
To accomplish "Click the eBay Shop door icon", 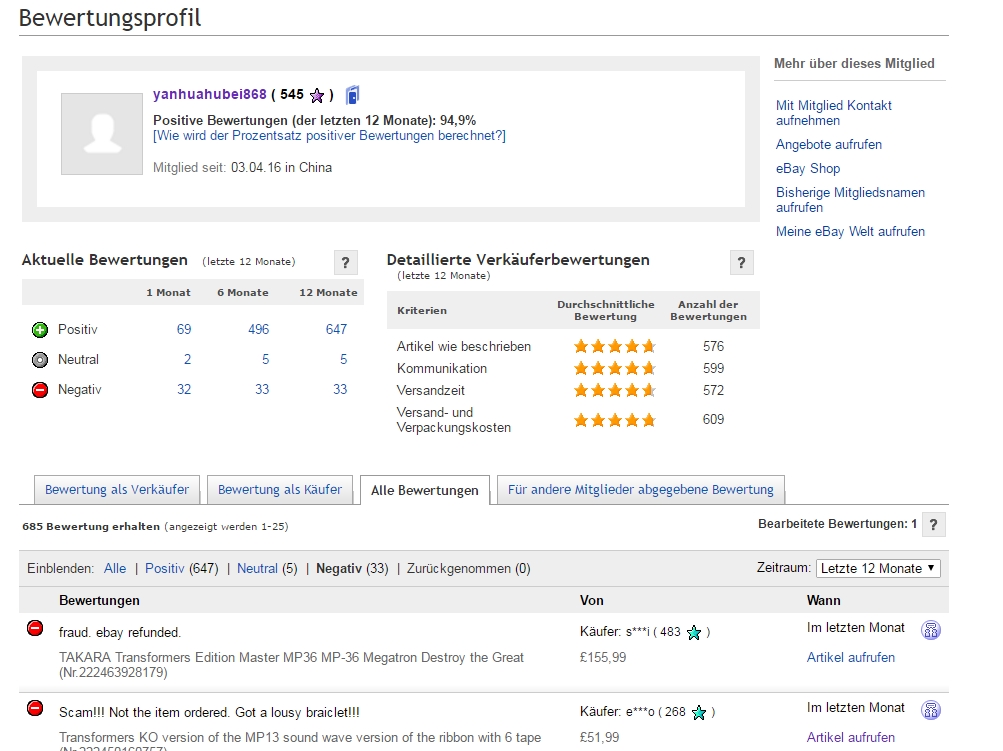I will pyautogui.click(x=352, y=95).
